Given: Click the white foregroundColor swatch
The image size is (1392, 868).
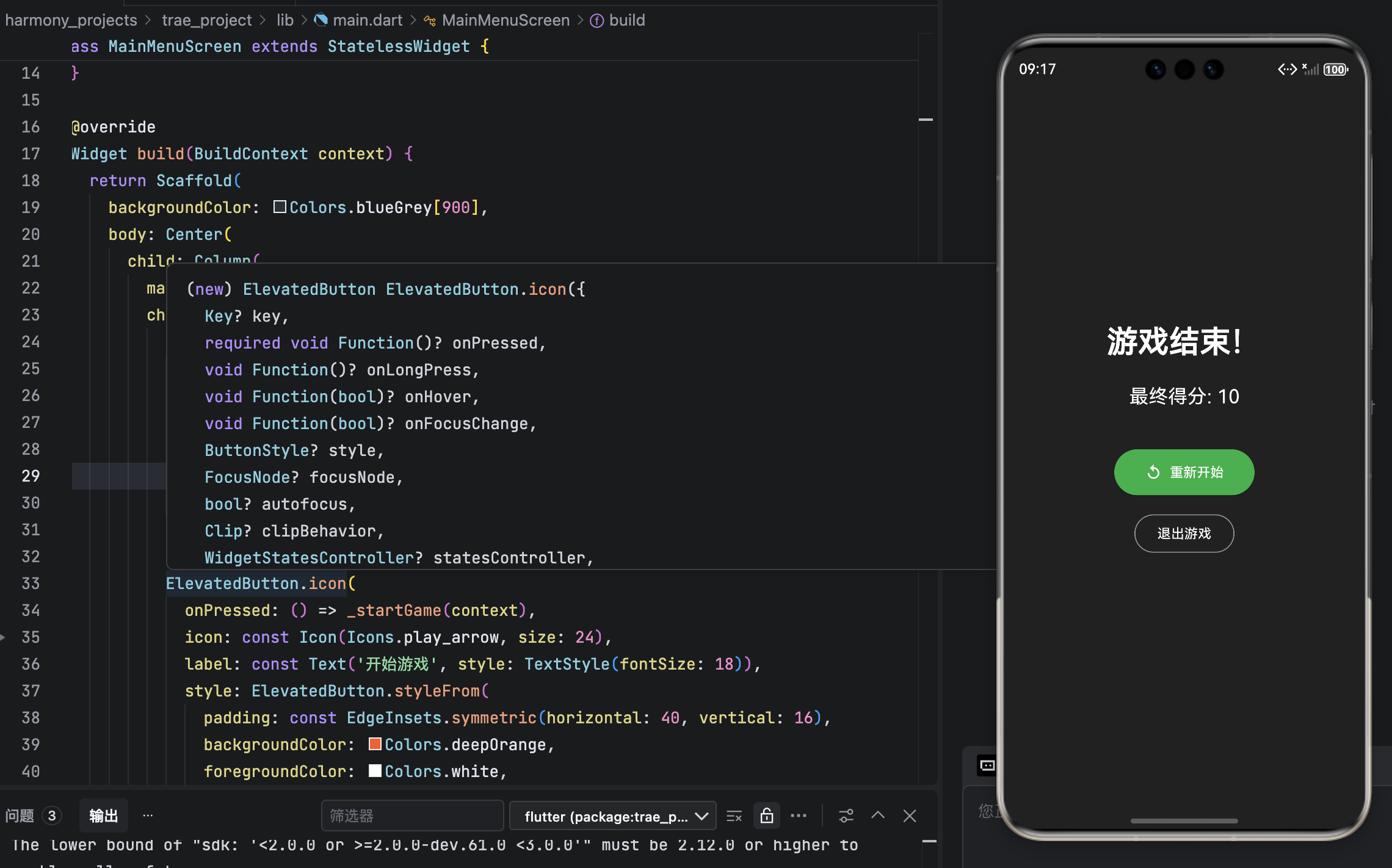Looking at the screenshot, I should [375, 771].
